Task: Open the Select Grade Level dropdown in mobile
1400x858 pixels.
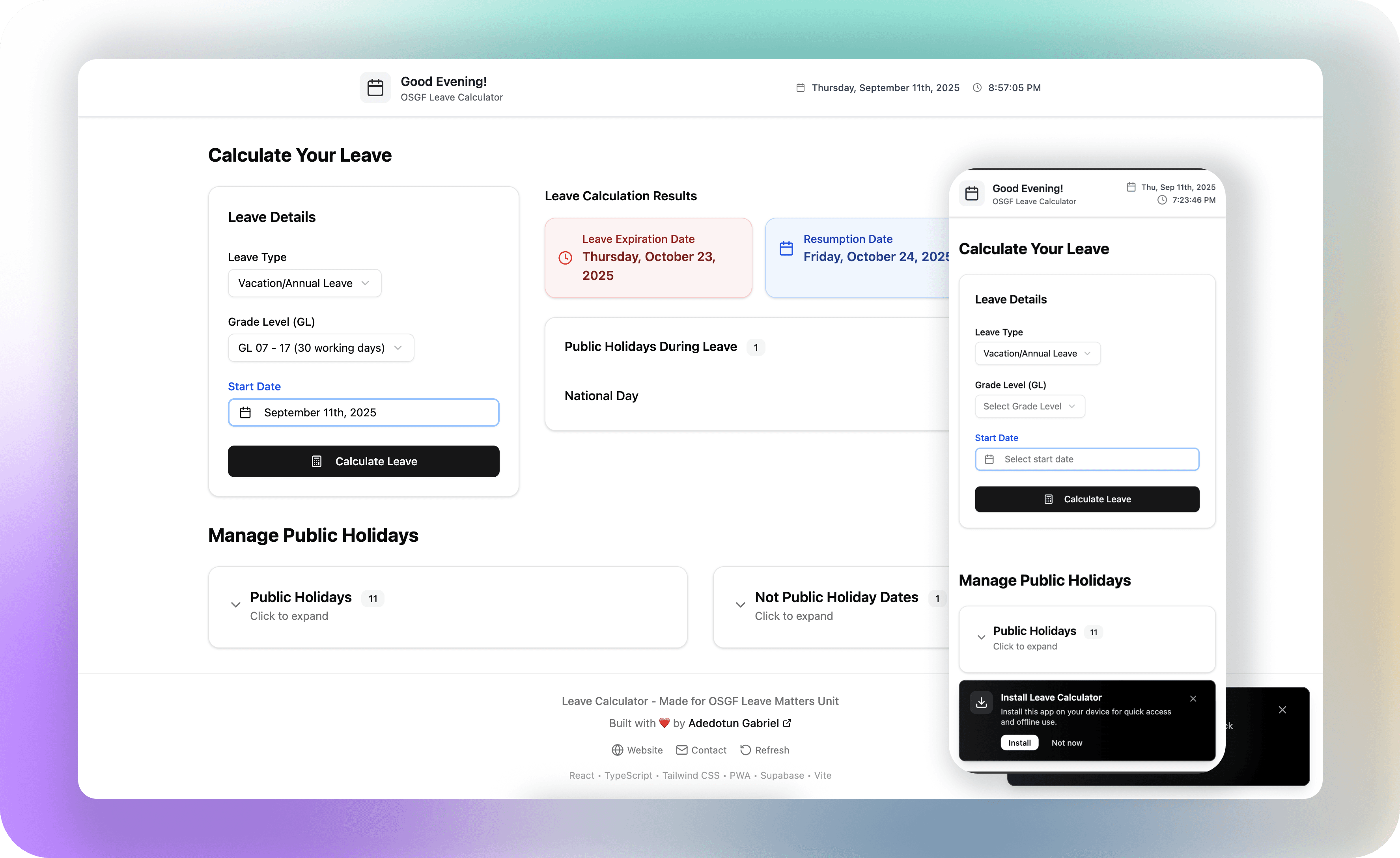Action: [x=1030, y=406]
